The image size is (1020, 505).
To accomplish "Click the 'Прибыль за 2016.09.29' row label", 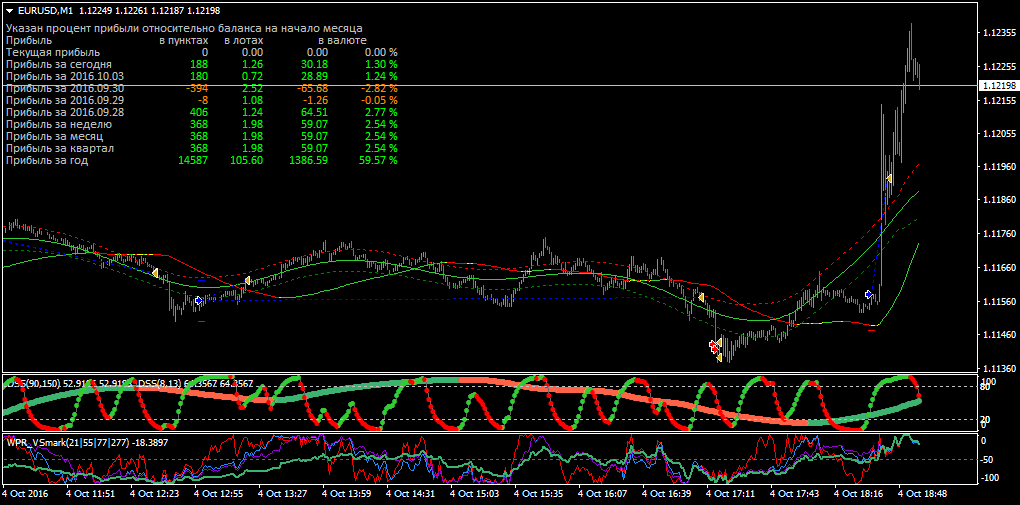I will (65, 100).
